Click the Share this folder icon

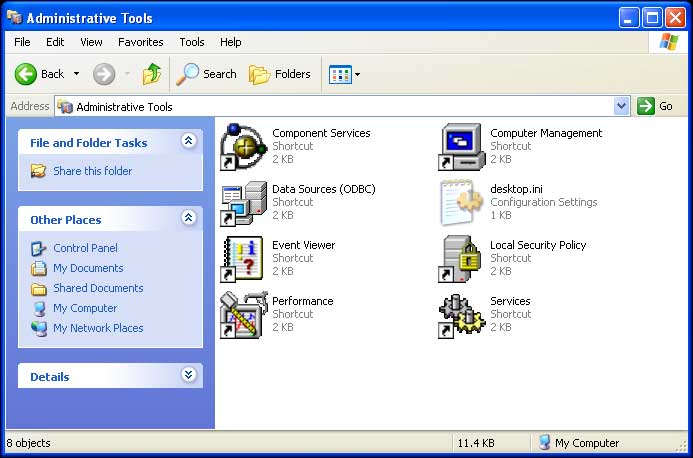coord(38,171)
